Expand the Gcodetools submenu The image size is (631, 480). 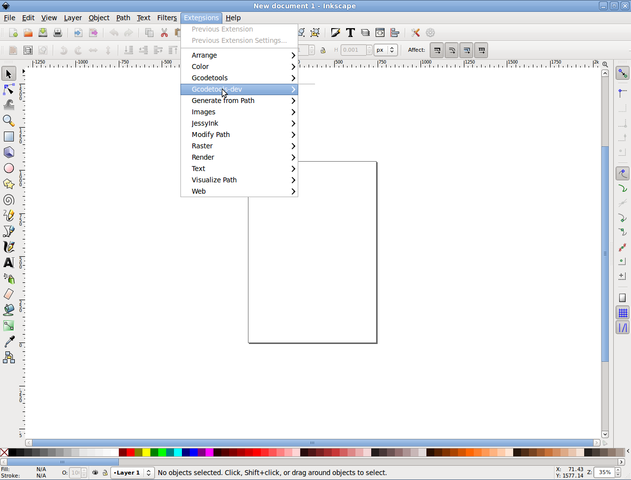239,78
